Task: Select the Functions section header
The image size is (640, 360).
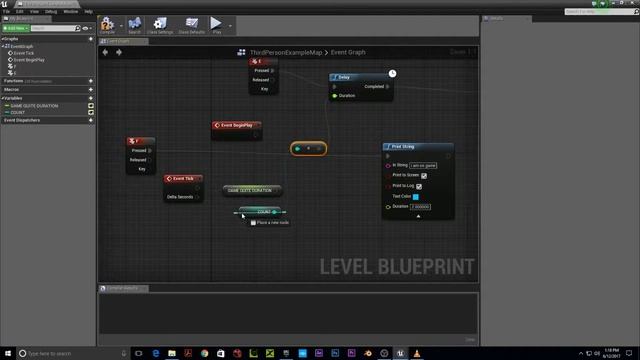Action: click(13, 81)
